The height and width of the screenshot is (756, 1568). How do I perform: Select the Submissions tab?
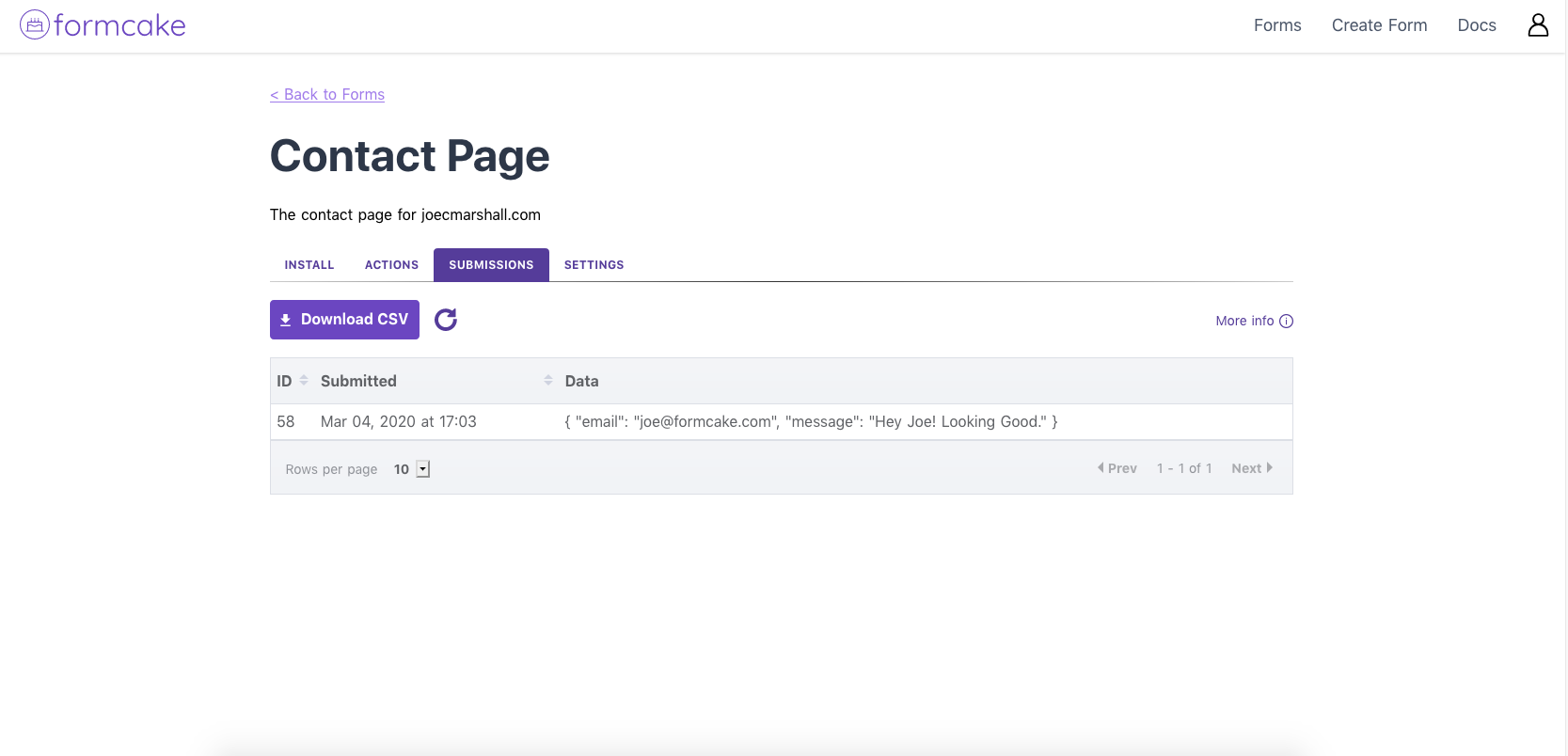(491, 265)
